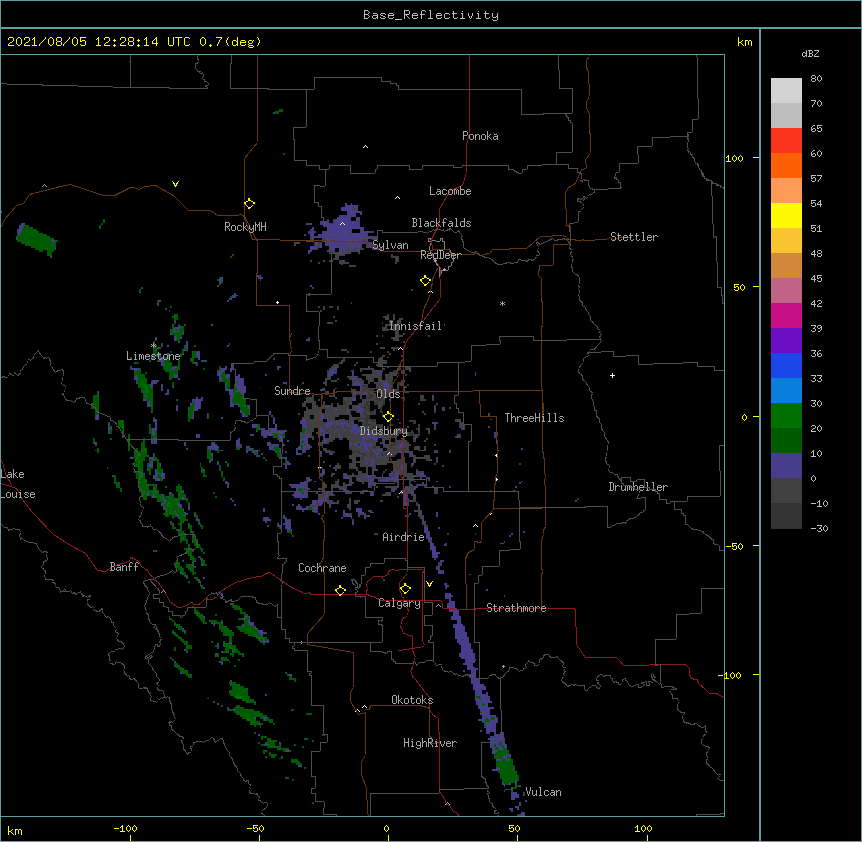Viewport: 862px width, 842px height.
Task: Click the yellow V marker northwest of RockyMH
Action: (175, 184)
